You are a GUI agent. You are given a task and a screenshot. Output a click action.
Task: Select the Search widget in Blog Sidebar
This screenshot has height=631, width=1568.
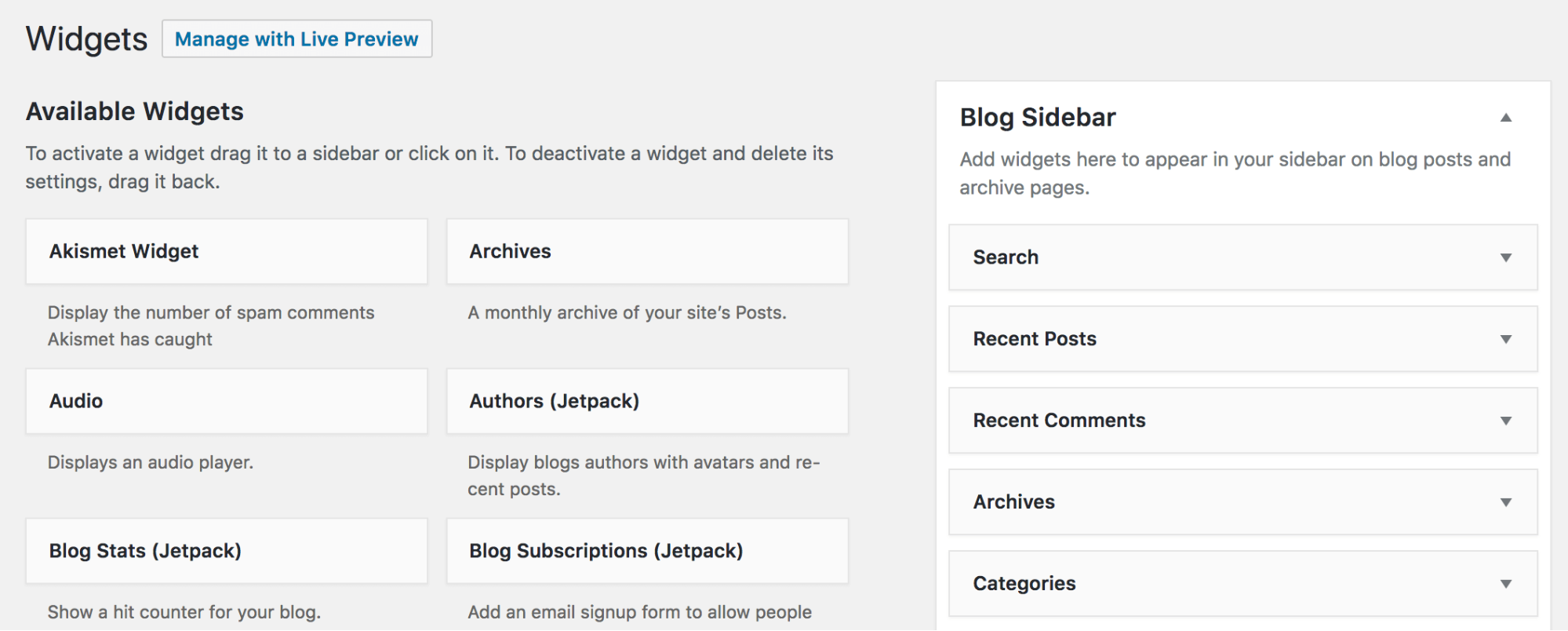pyautogui.click(x=1177, y=257)
